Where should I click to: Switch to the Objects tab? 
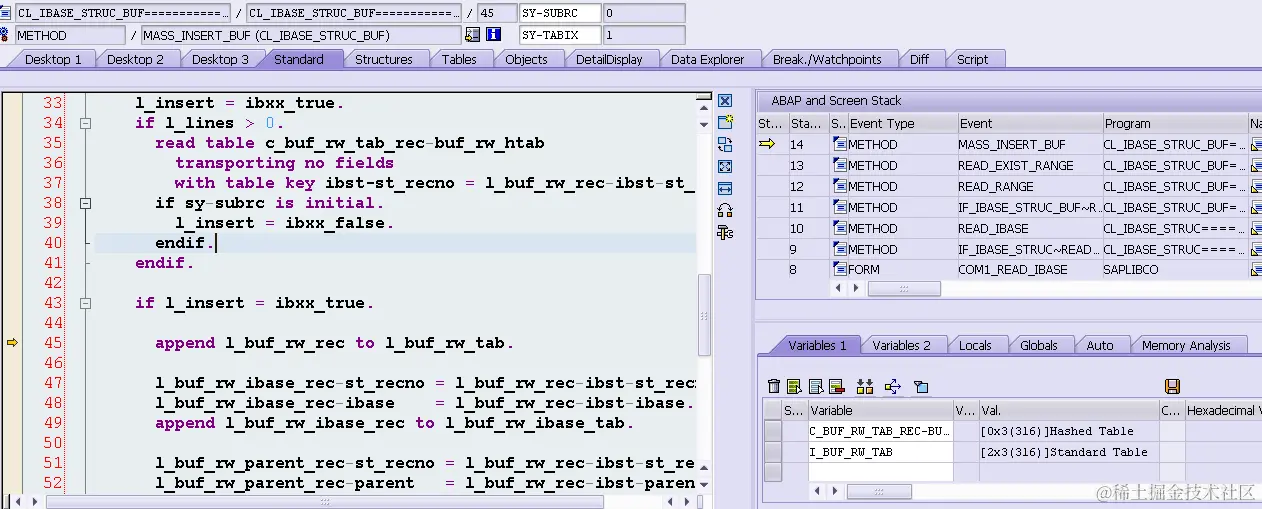click(526, 59)
